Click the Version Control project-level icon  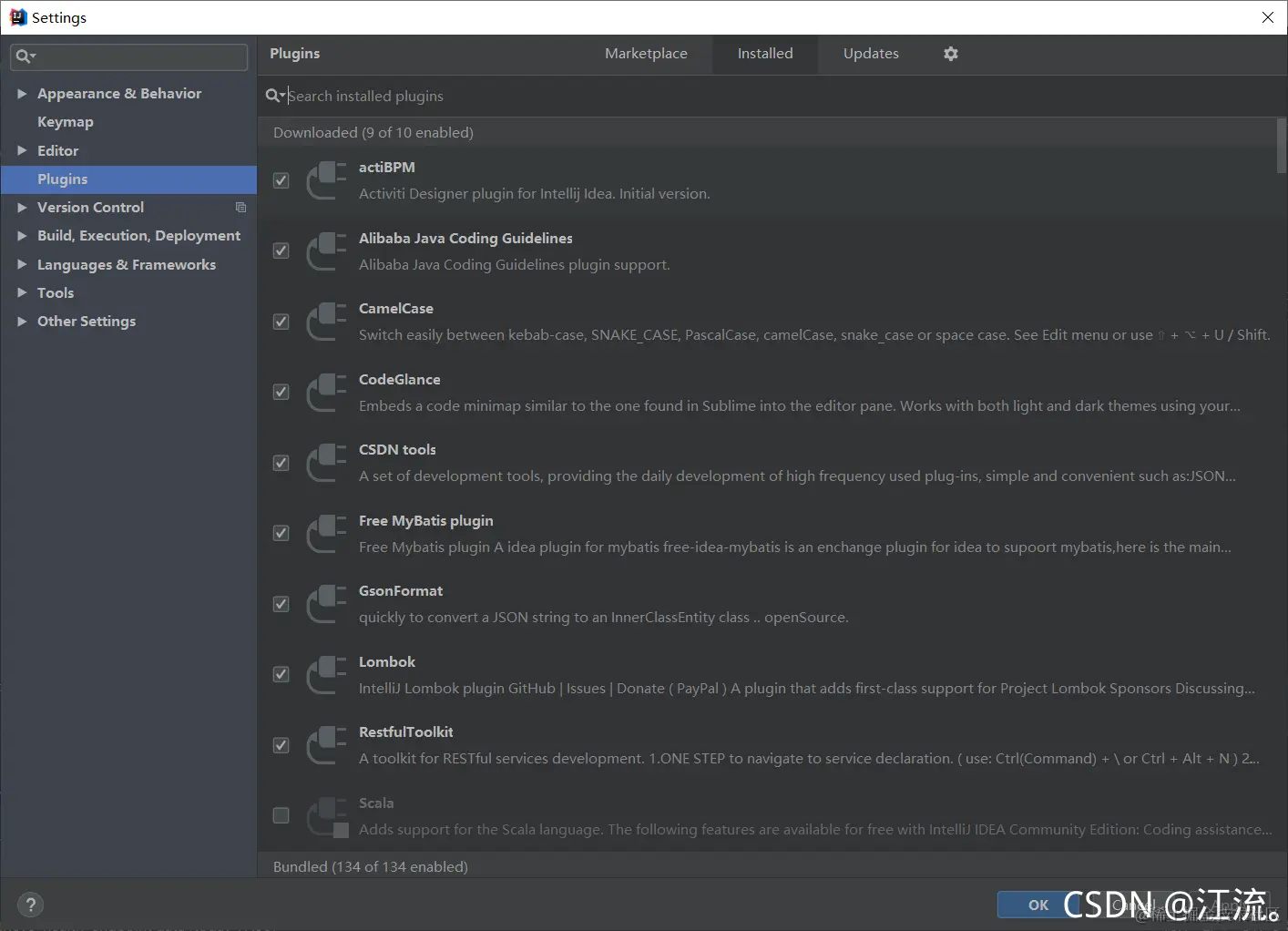pos(240,208)
